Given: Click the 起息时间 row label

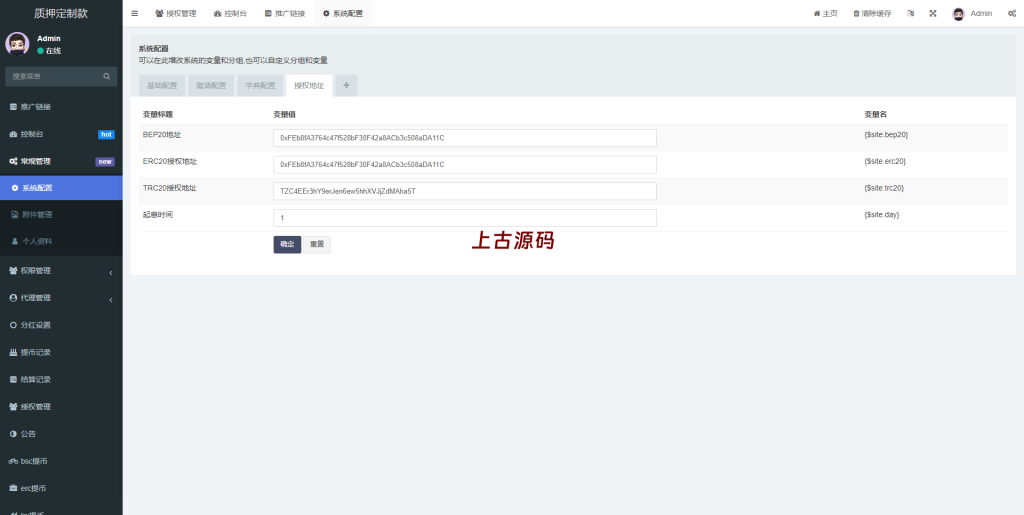Looking at the screenshot, I should pyautogui.click(x=157, y=215).
